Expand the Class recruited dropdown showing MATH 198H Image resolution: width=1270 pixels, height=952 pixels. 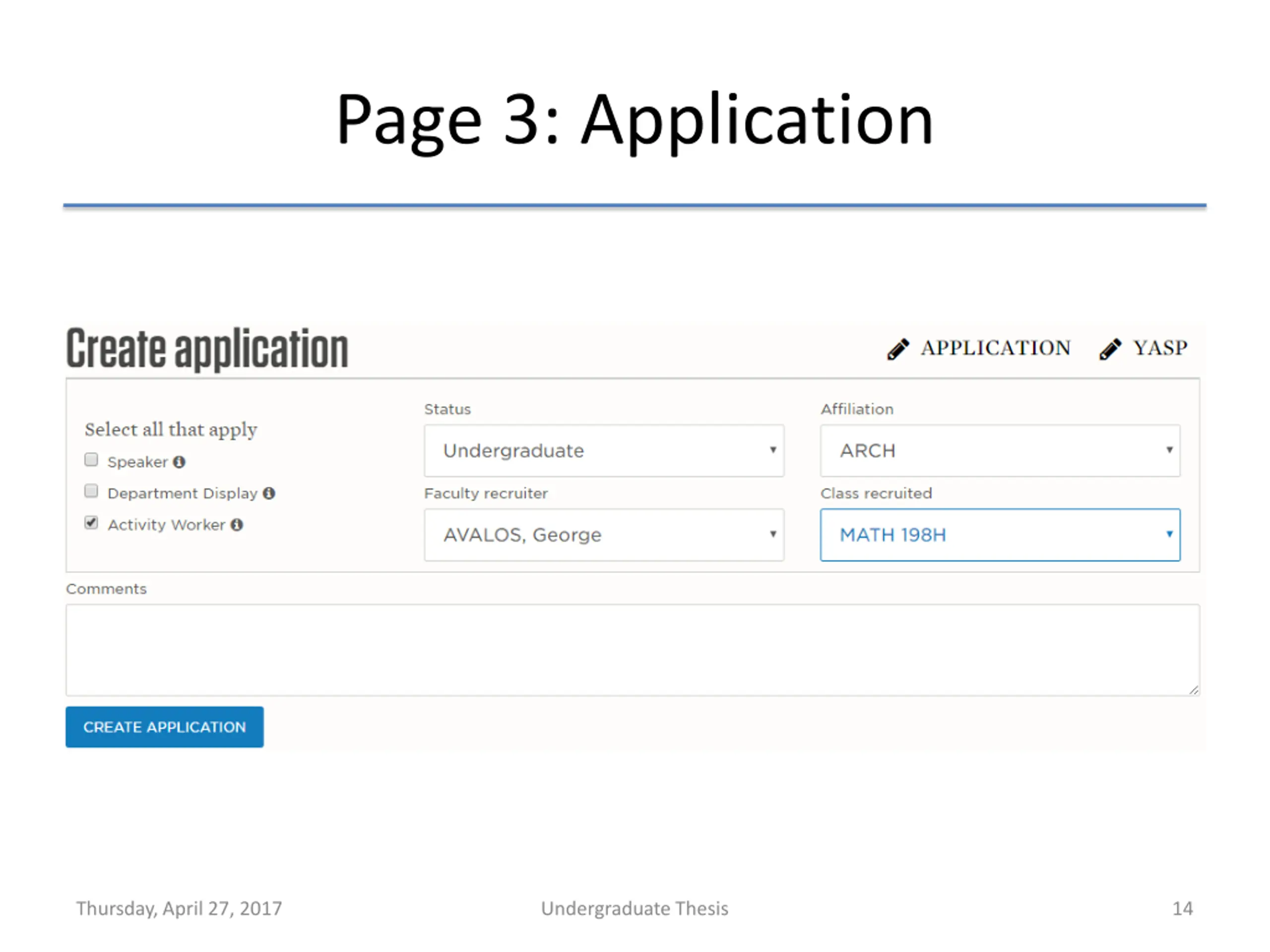tap(1000, 535)
